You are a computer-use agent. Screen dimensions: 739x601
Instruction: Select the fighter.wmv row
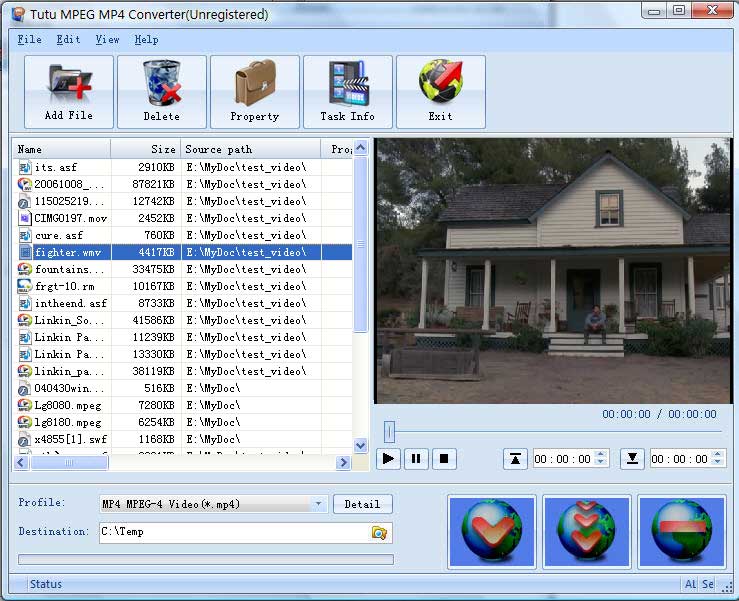coord(183,252)
